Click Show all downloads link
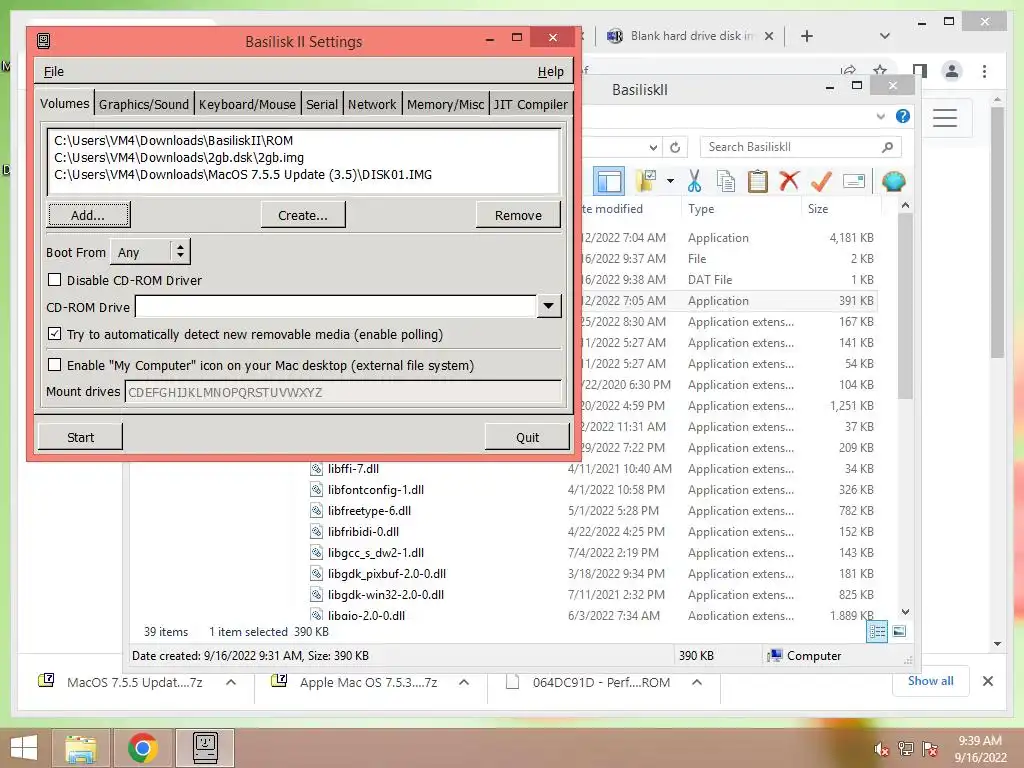Screen dimensions: 1024x768 point(930,680)
